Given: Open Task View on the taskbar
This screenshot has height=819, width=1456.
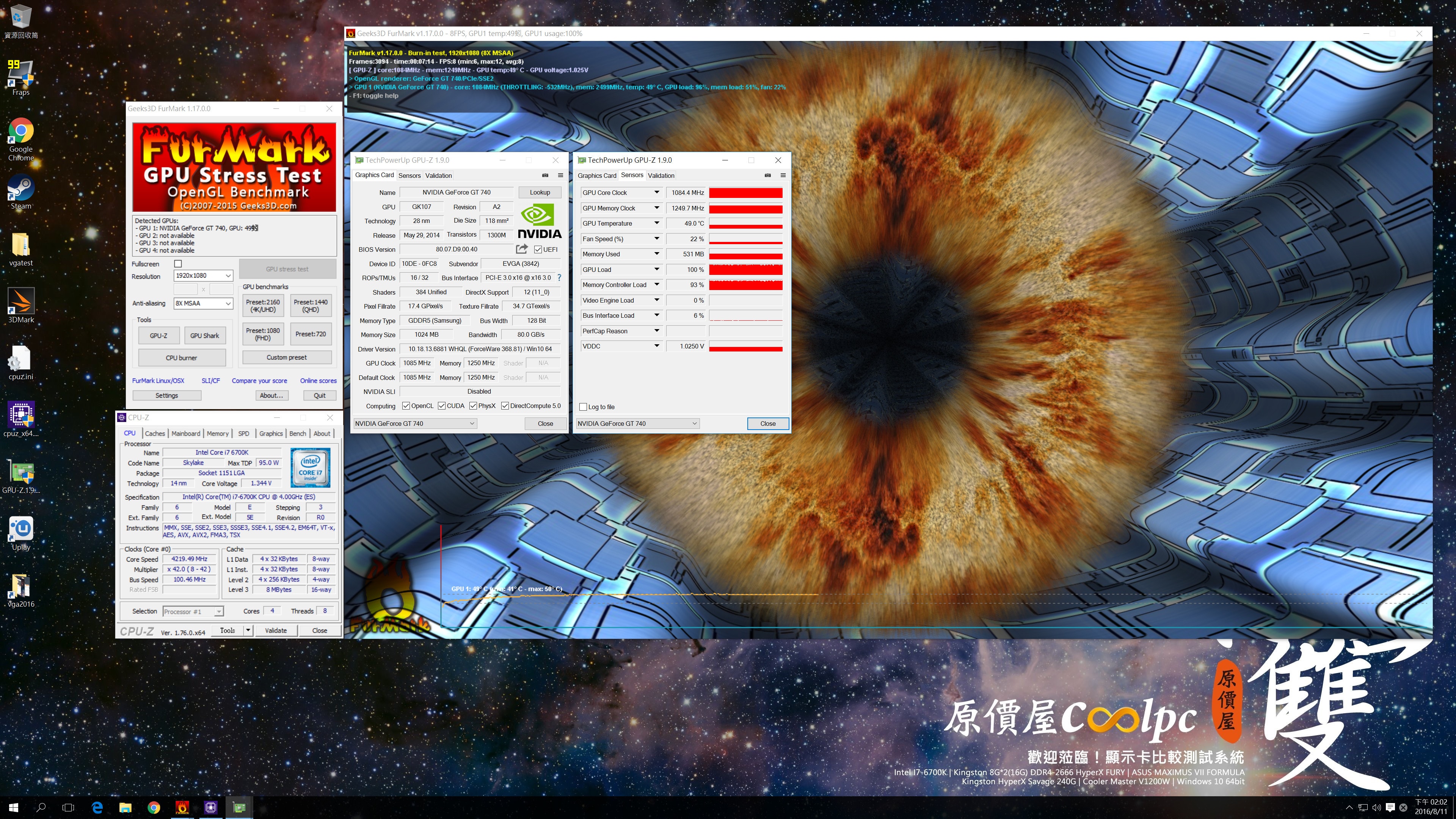Looking at the screenshot, I should pos(68,808).
